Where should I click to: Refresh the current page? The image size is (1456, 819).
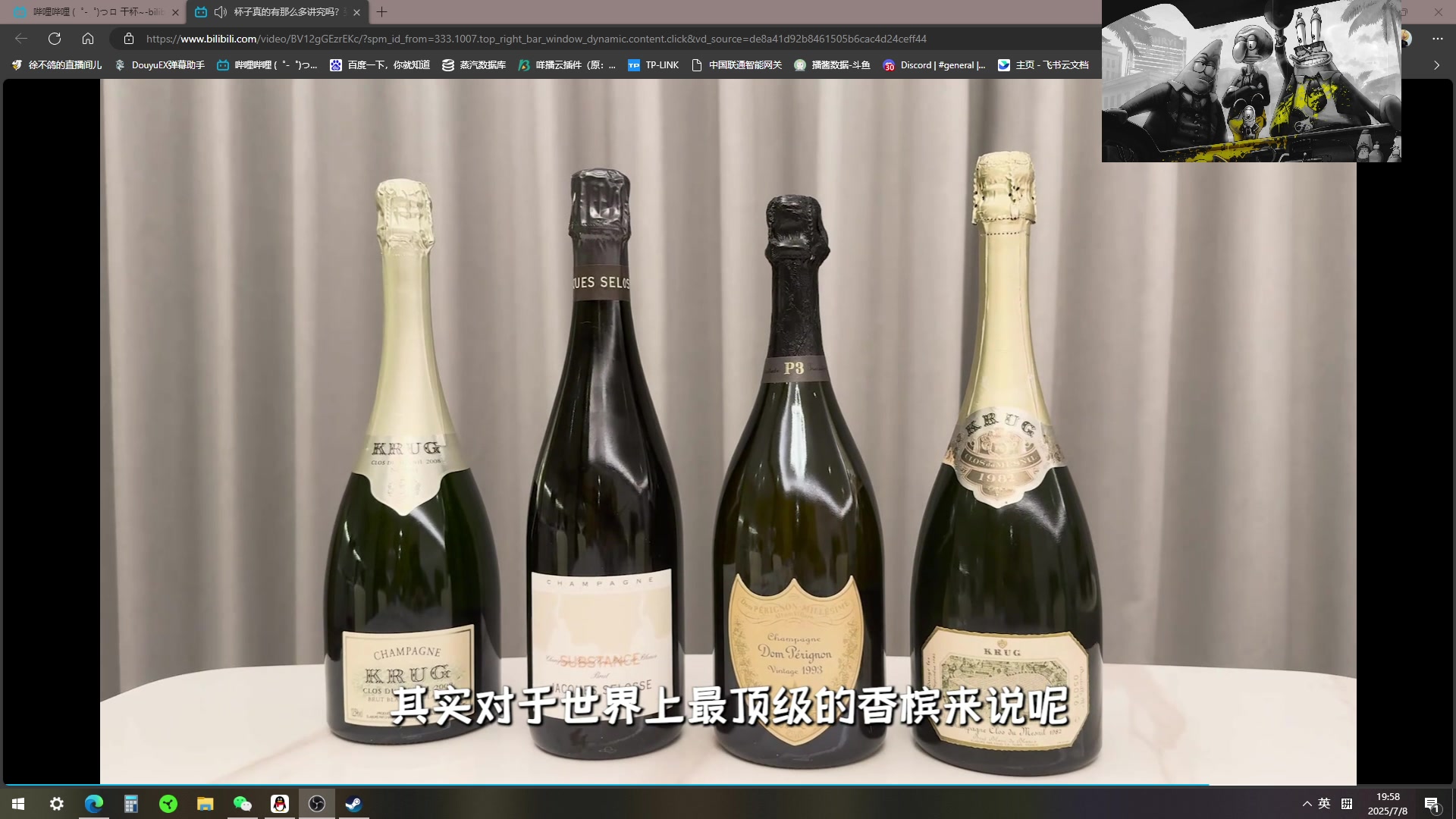(x=55, y=39)
